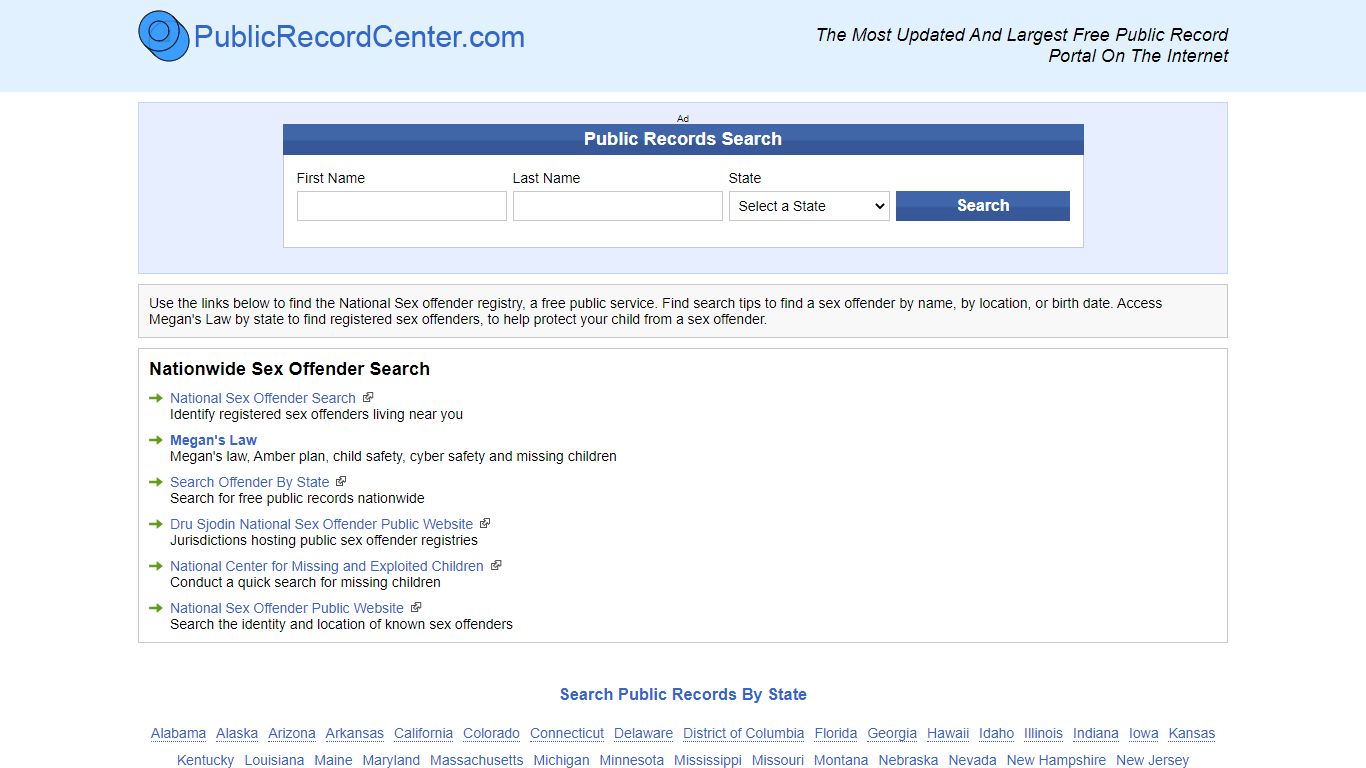Click the Search Public Records By State heading
This screenshot has height=768, width=1366.
[x=683, y=694]
